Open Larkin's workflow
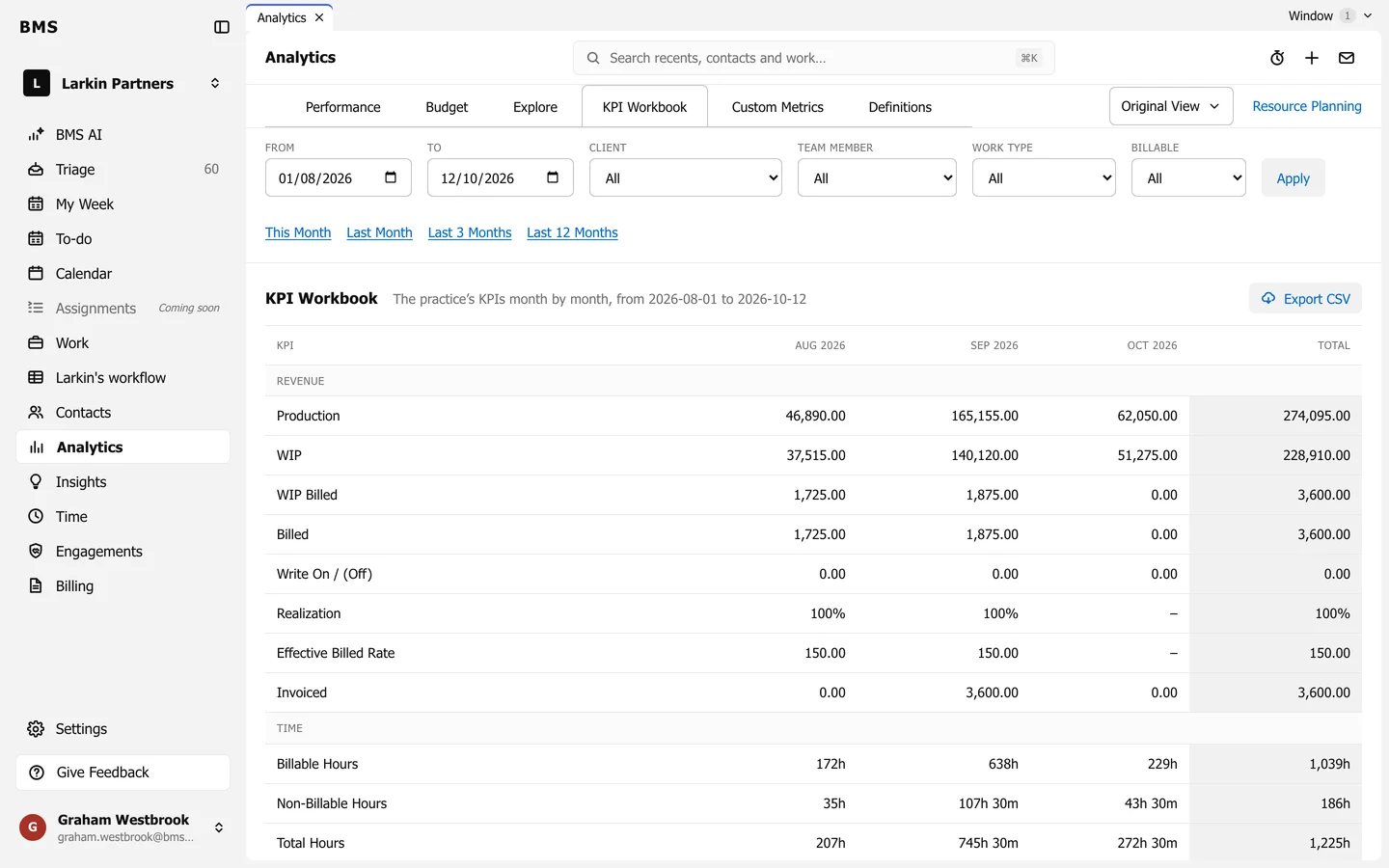 [x=123, y=378]
